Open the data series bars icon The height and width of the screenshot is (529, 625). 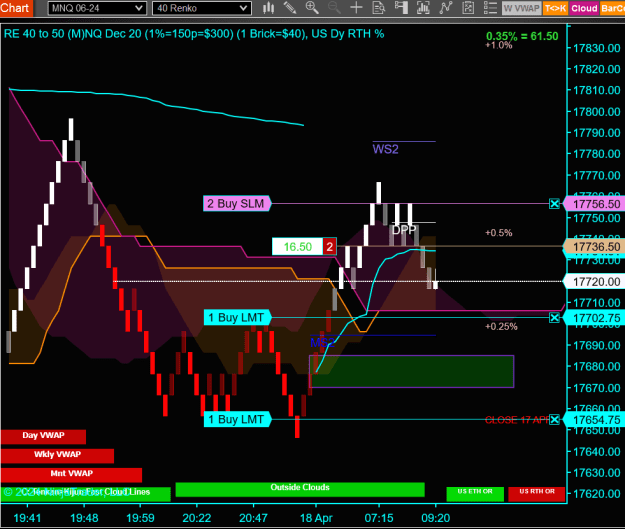(x=423, y=8)
